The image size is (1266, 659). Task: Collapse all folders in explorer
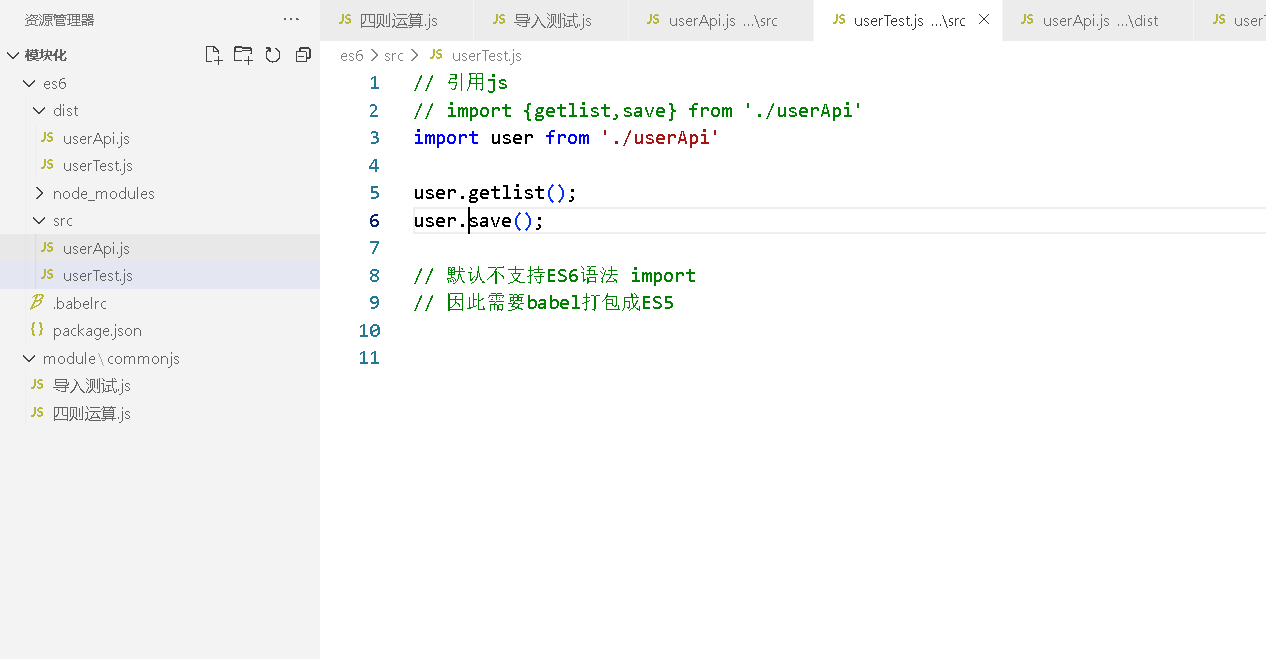point(303,55)
